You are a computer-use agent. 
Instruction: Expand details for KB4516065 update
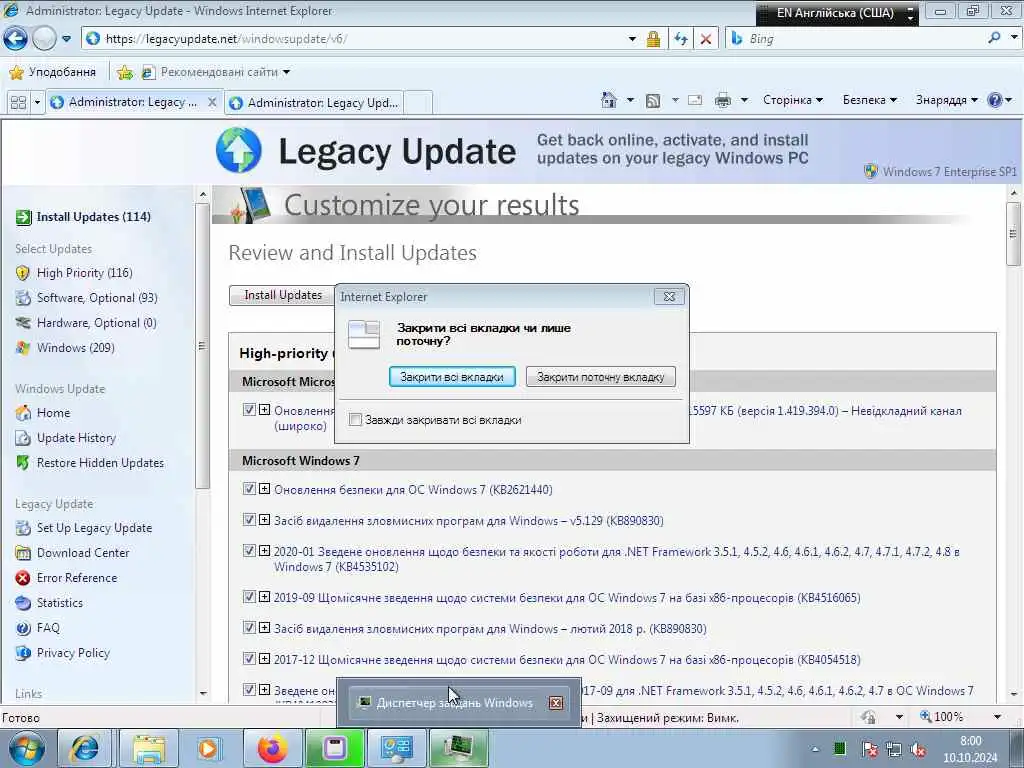coord(264,597)
